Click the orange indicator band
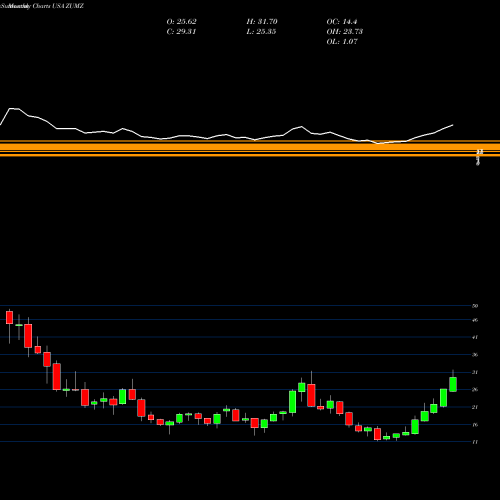The image size is (500, 500). pyautogui.click(x=250, y=148)
